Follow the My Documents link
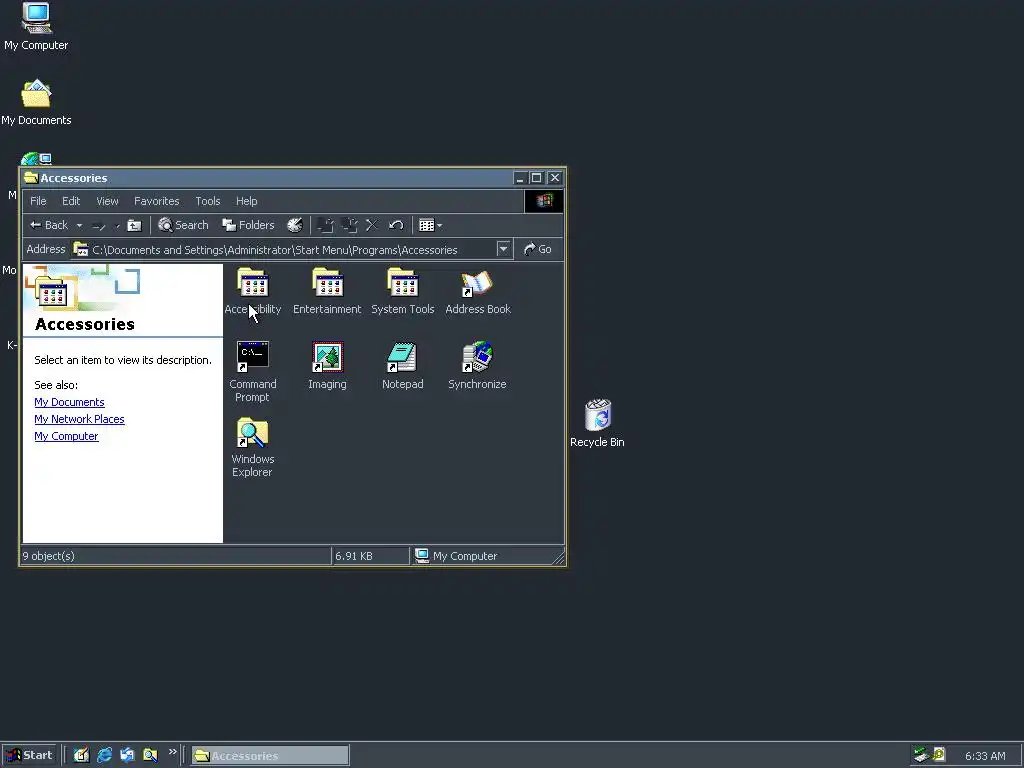 [x=69, y=402]
